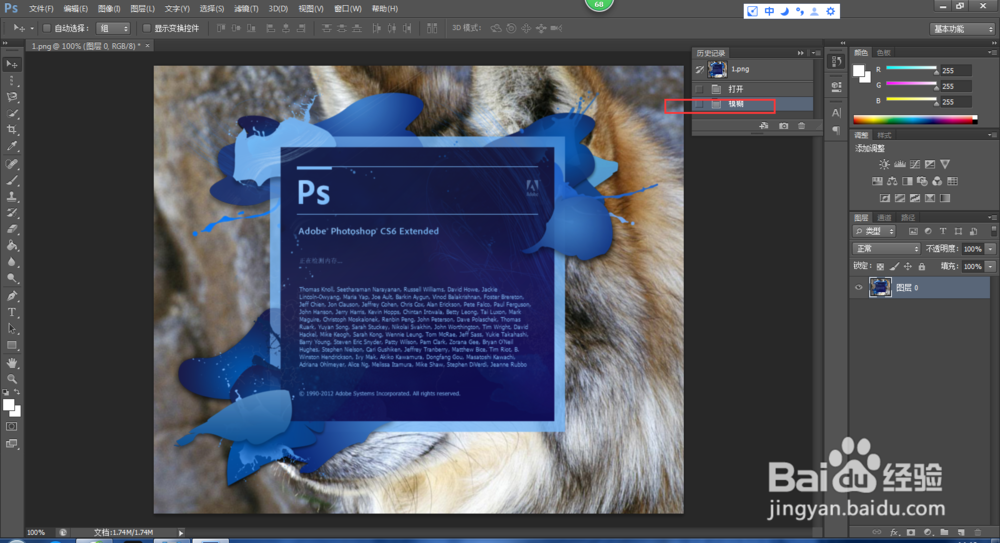Set history brush source on 1.png snapshot

[700, 69]
